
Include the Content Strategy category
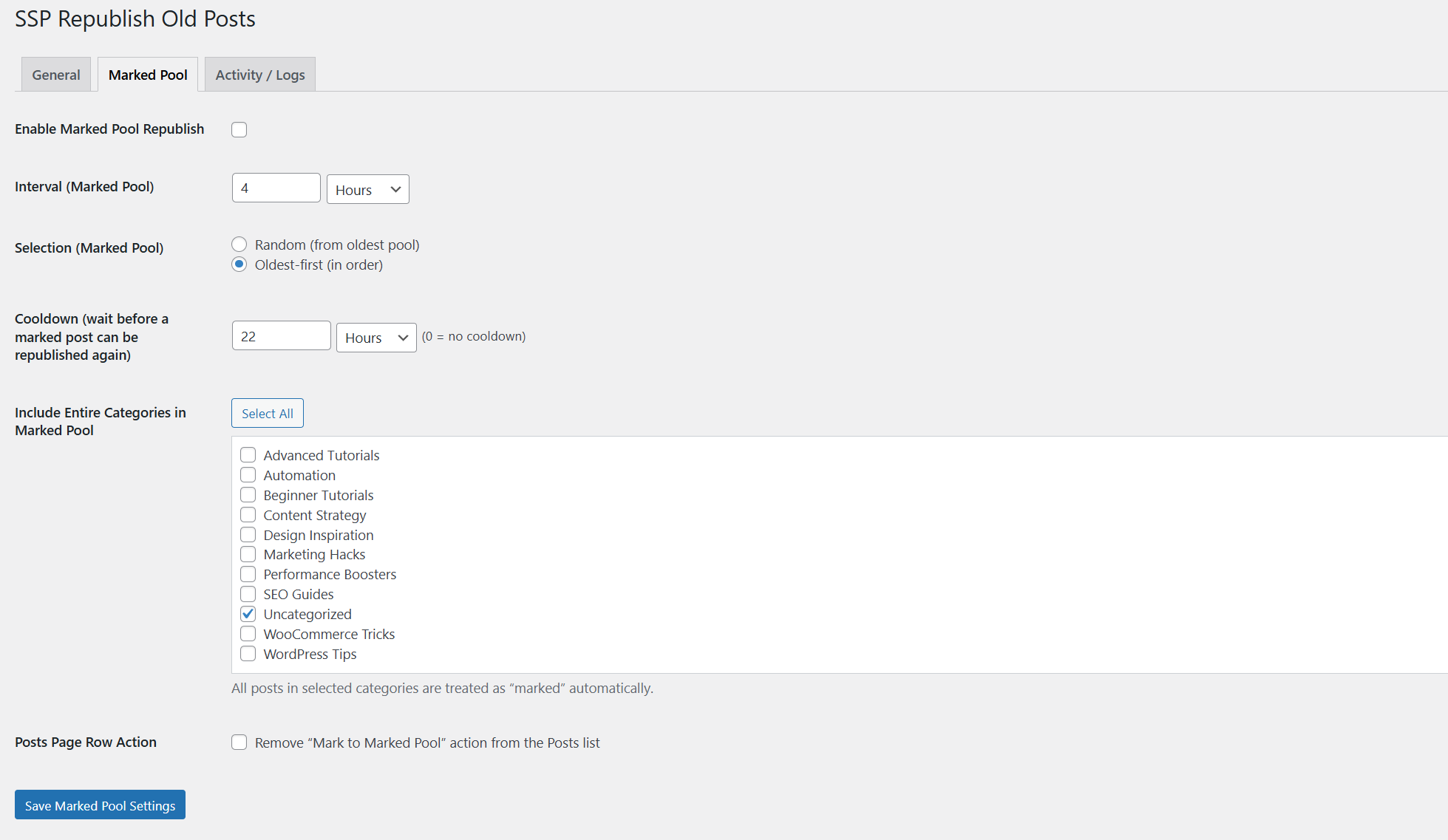click(248, 515)
